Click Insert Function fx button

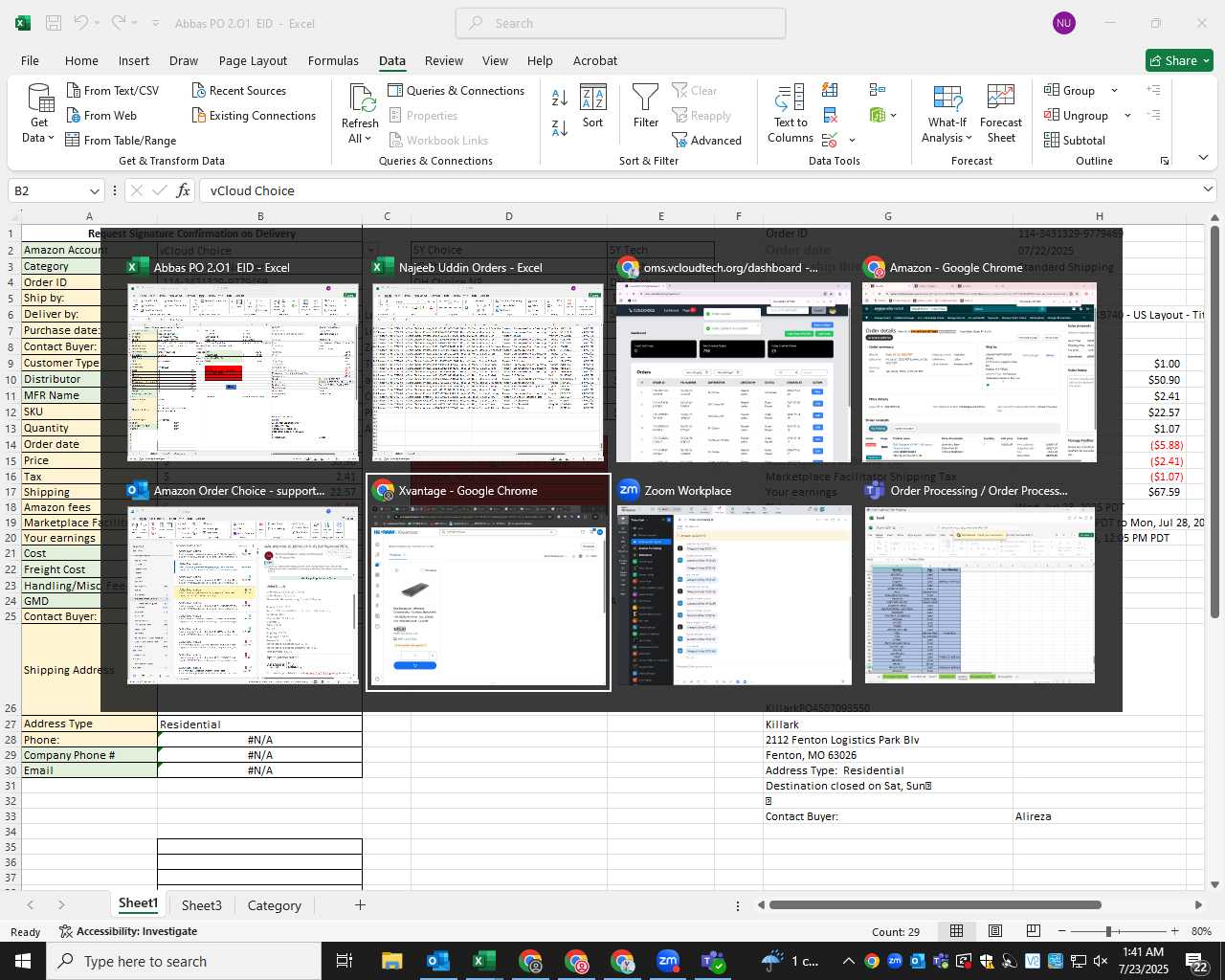tap(183, 190)
